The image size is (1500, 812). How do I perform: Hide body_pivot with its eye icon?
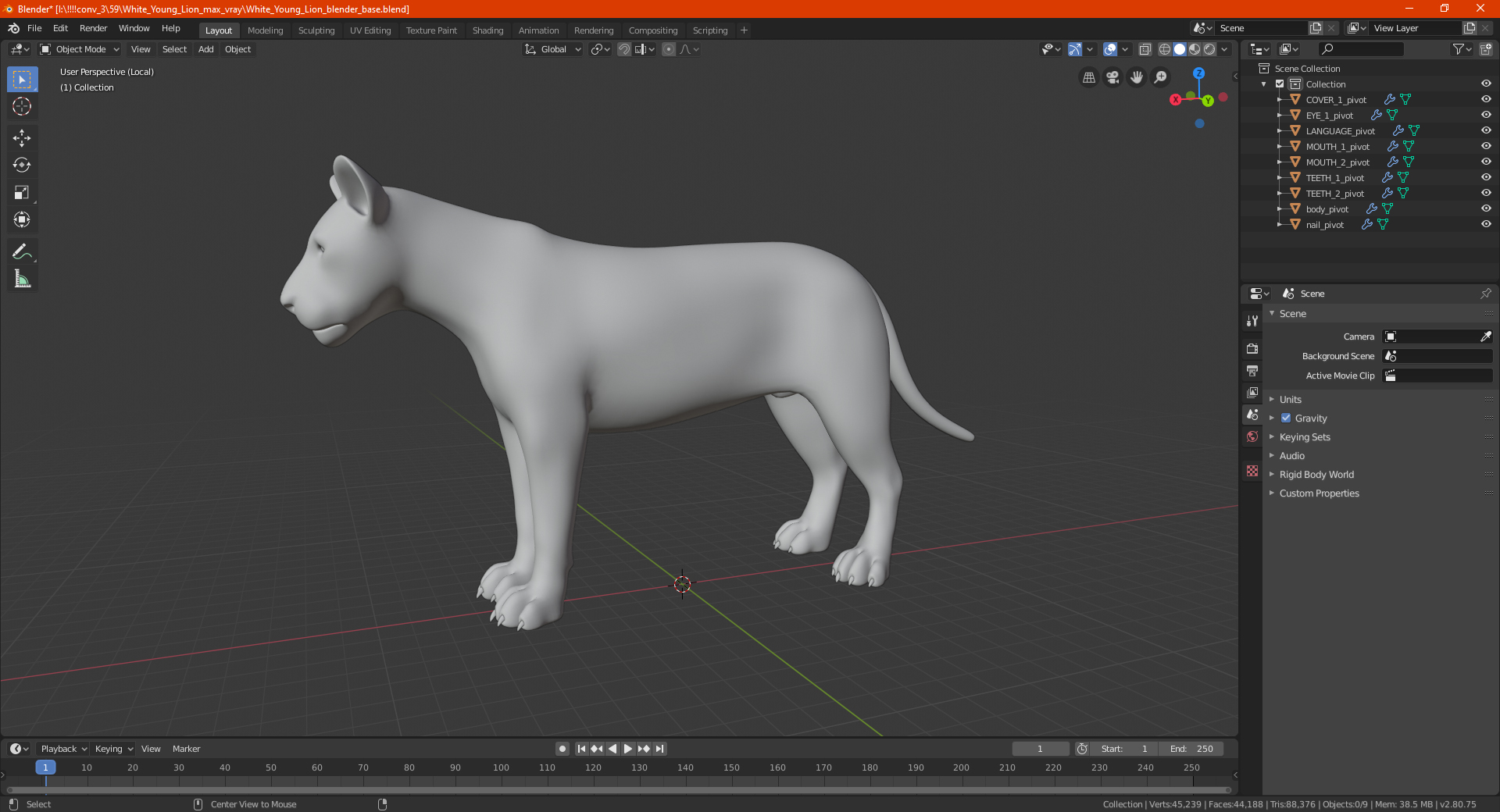tap(1486, 208)
